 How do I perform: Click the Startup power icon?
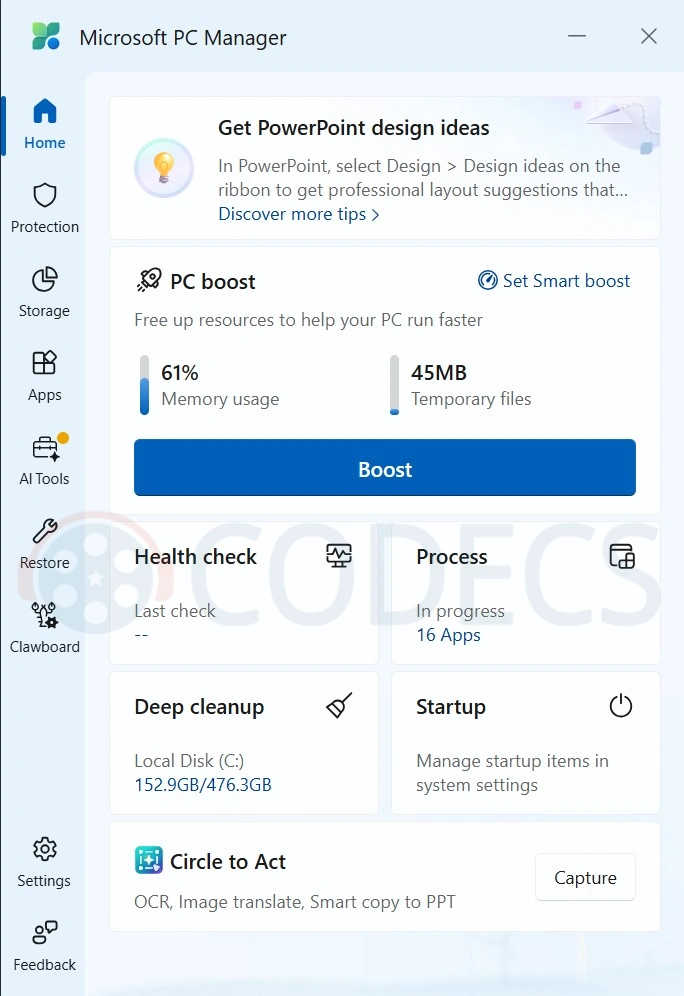620,706
